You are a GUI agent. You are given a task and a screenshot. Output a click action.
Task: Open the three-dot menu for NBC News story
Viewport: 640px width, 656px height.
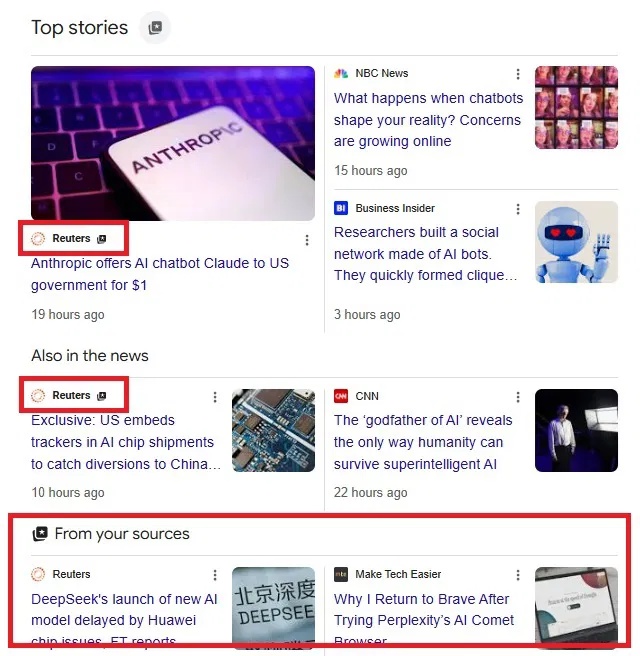click(518, 74)
